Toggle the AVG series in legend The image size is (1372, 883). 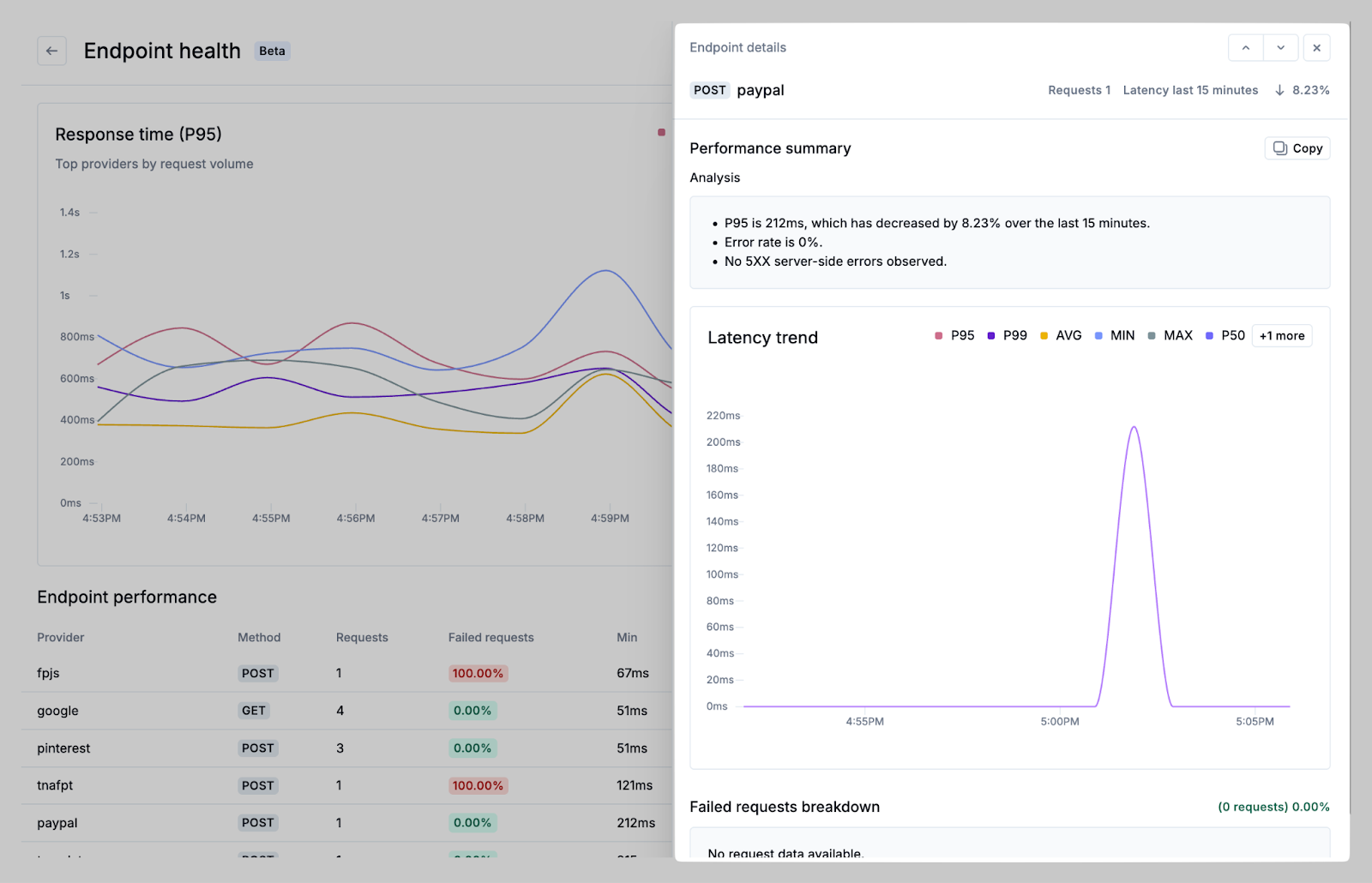tap(1061, 335)
